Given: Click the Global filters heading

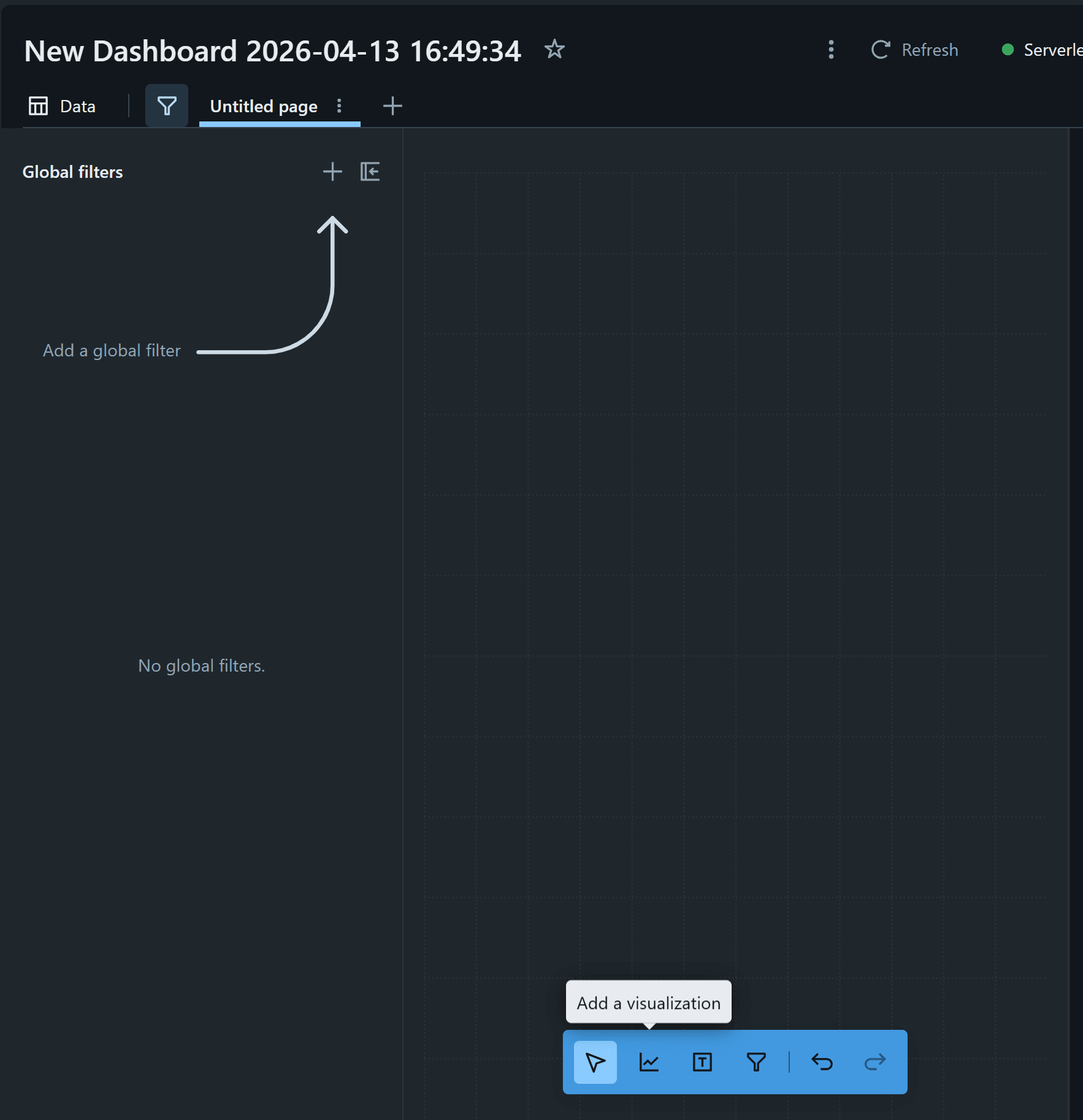Looking at the screenshot, I should (72, 172).
